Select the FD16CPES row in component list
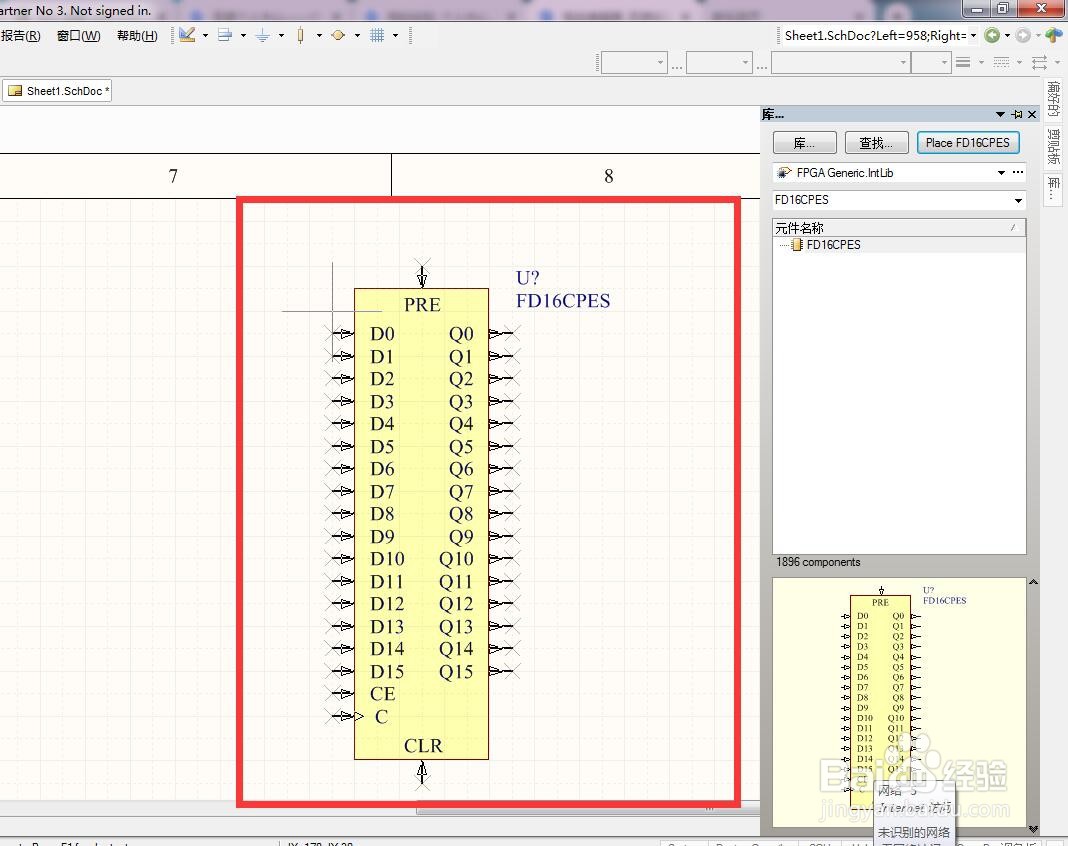 899,245
